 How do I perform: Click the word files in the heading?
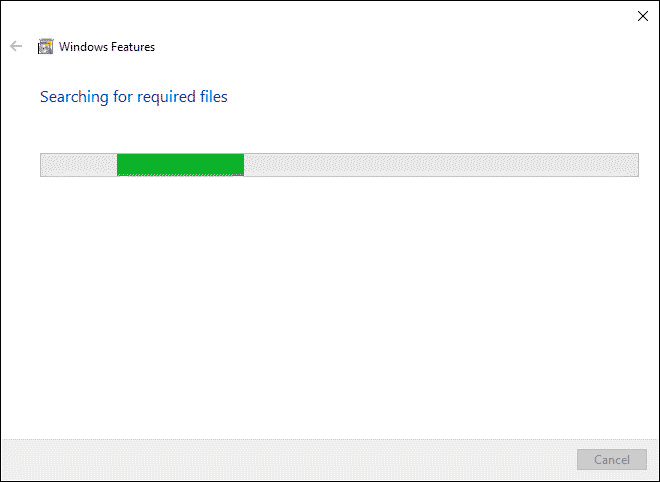[x=214, y=96]
